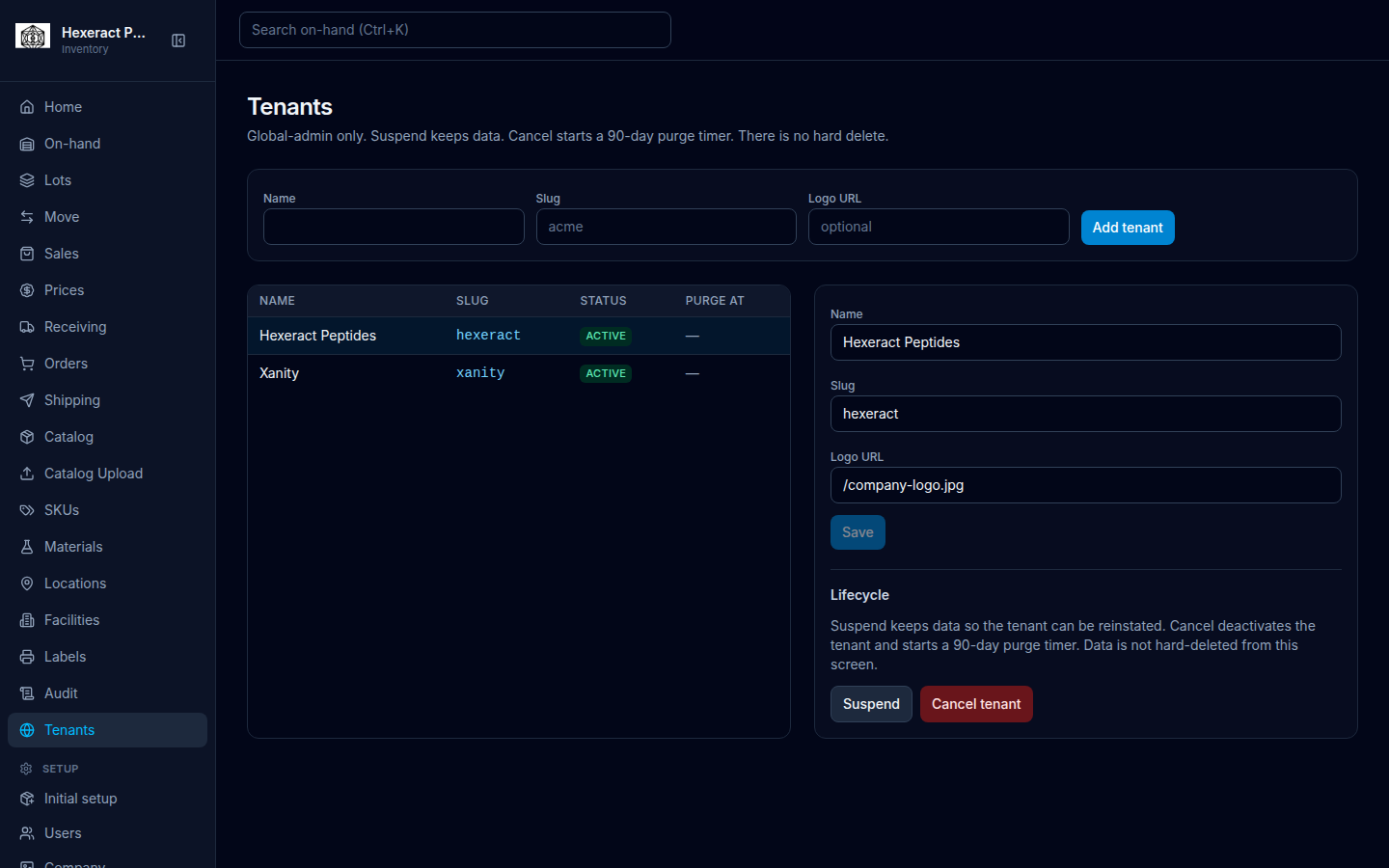Edit the Logo URL /company-logo.jpg field
This screenshot has width=1389, height=868.
[1086, 485]
